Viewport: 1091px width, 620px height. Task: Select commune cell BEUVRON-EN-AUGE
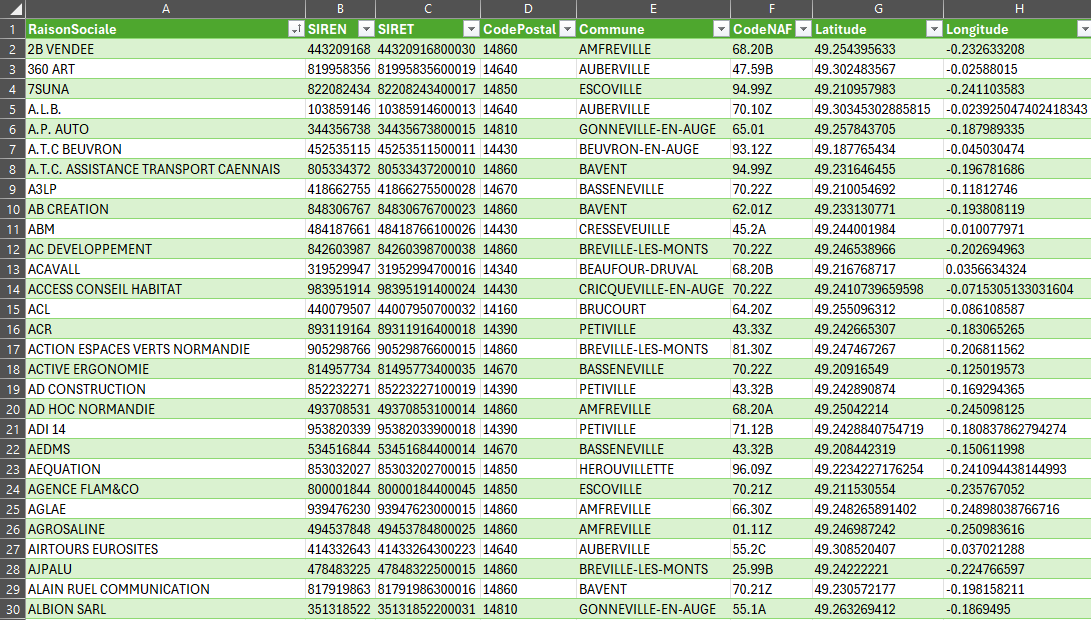(x=653, y=150)
